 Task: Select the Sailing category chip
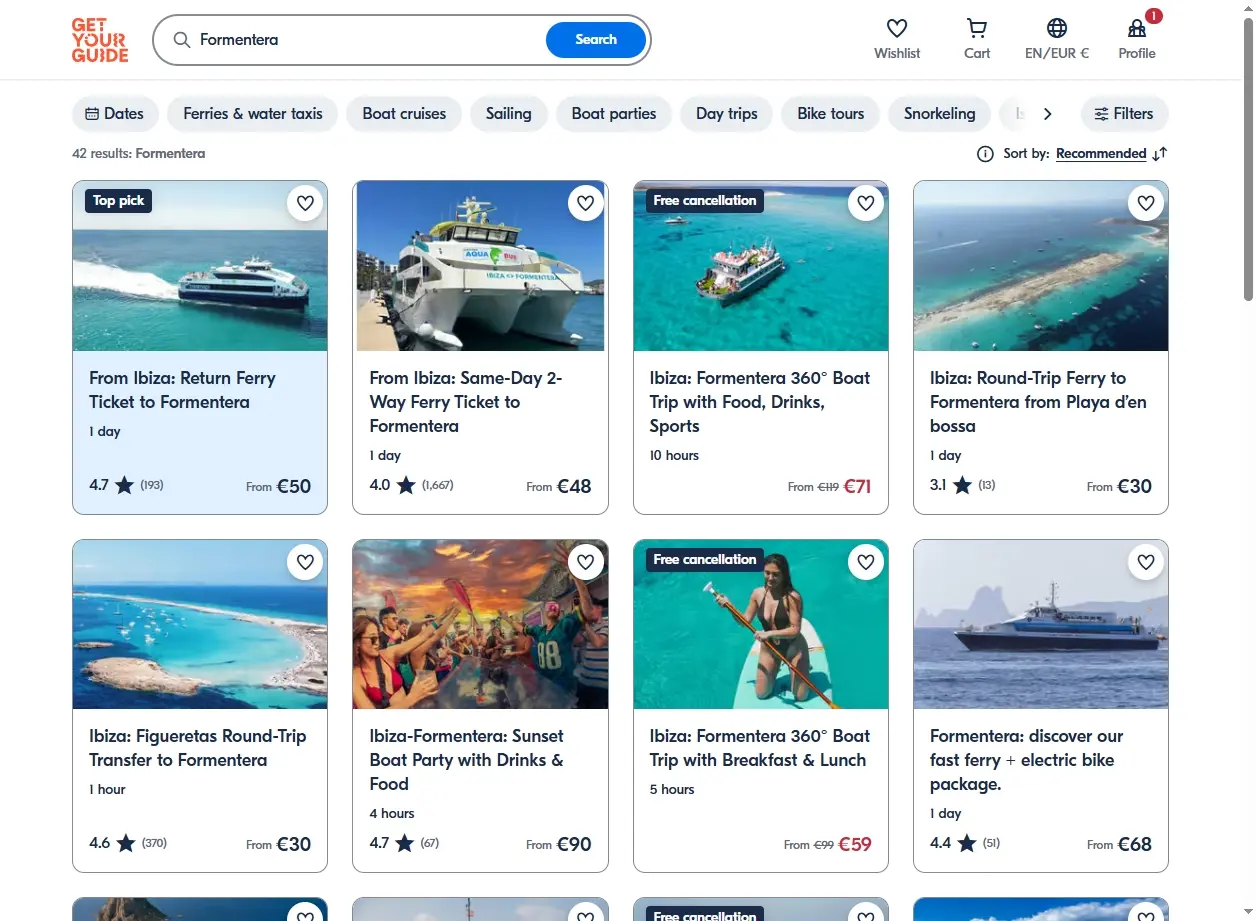[x=508, y=114]
